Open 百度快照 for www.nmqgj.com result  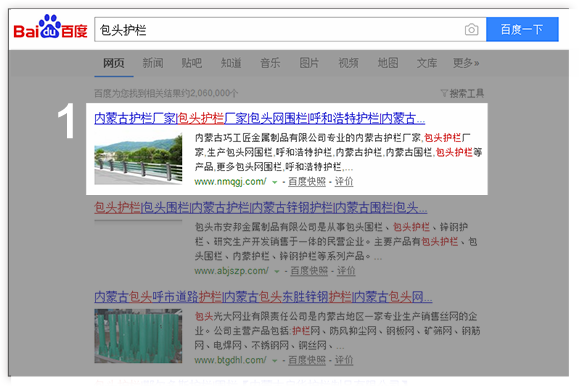pos(307,182)
